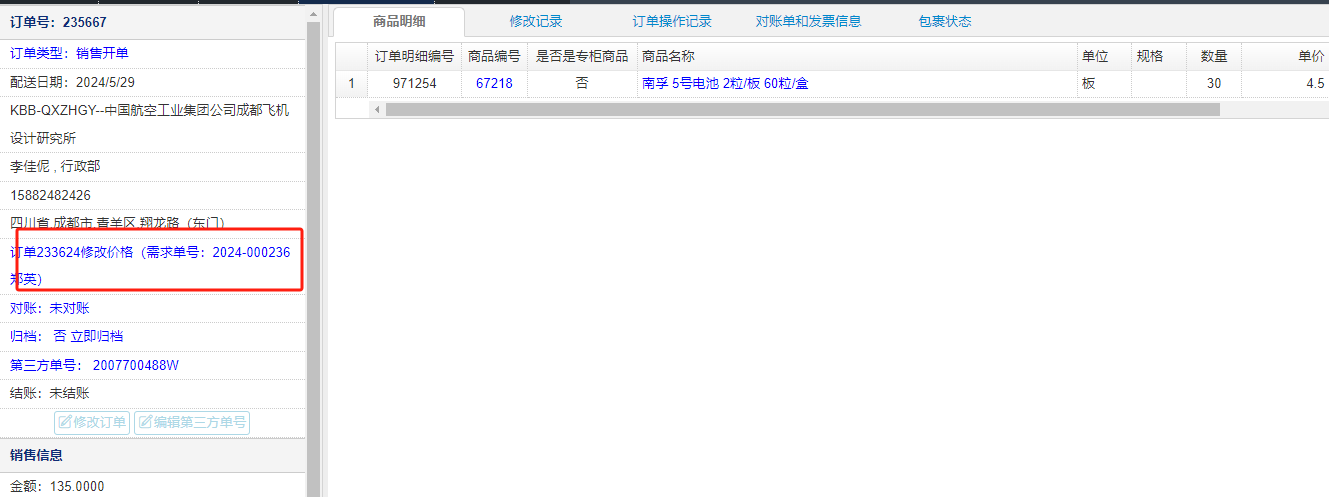Screen dimensions: 1329x497
Task: Click the 结账: 未结账 status line
Action: [50, 394]
